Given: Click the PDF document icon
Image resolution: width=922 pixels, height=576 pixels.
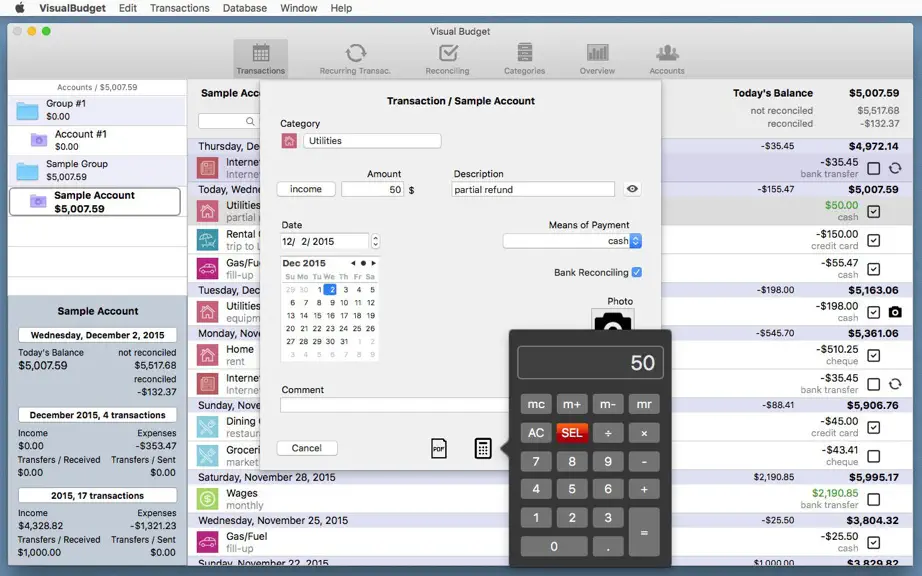Looking at the screenshot, I should [x=439, y=448].
